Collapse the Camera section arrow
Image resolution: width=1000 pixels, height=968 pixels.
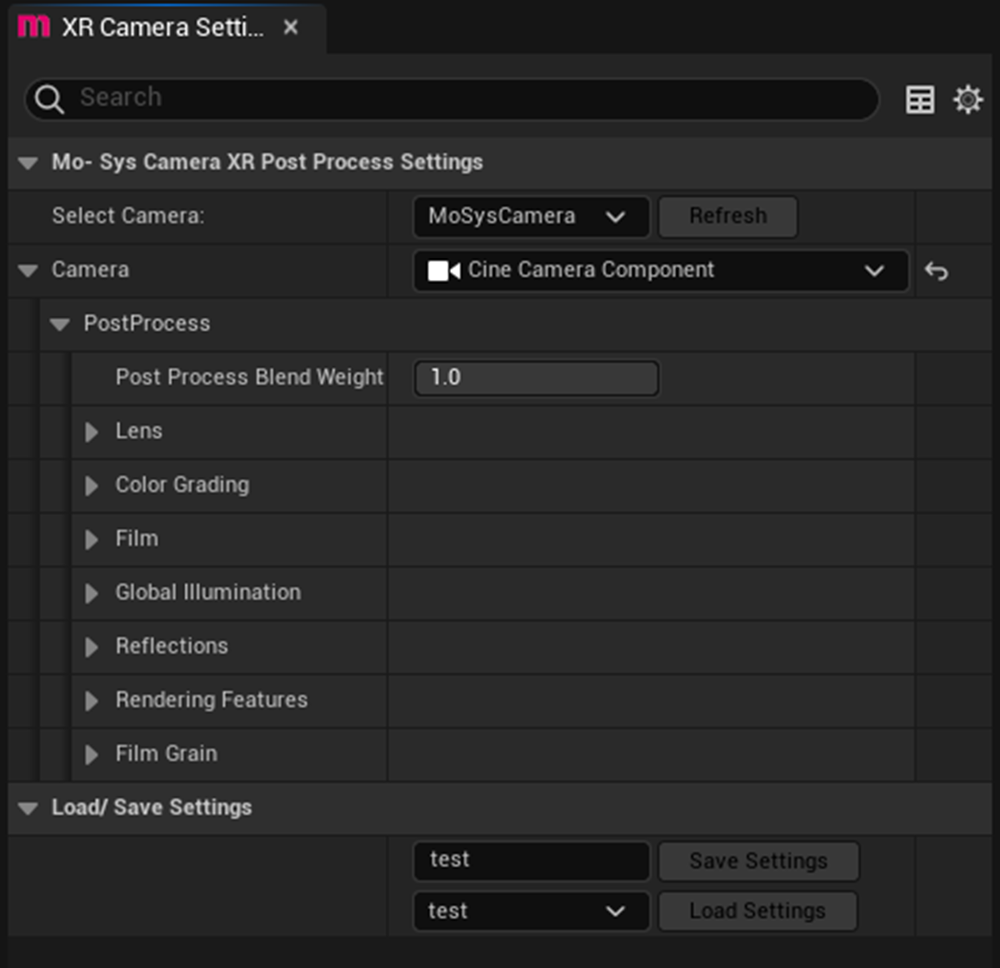click(28, 270)
